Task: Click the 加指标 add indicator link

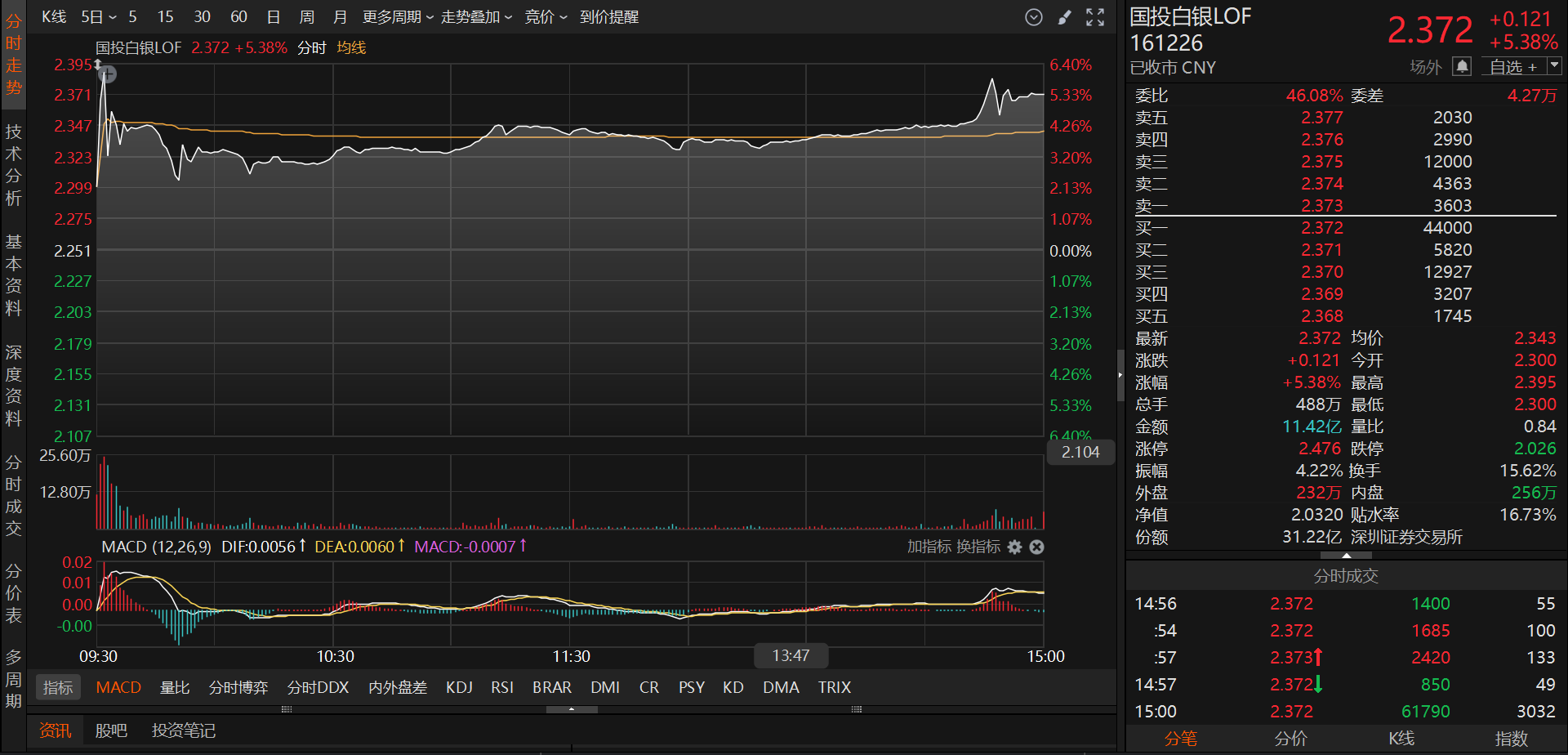Action: point(929,547)
